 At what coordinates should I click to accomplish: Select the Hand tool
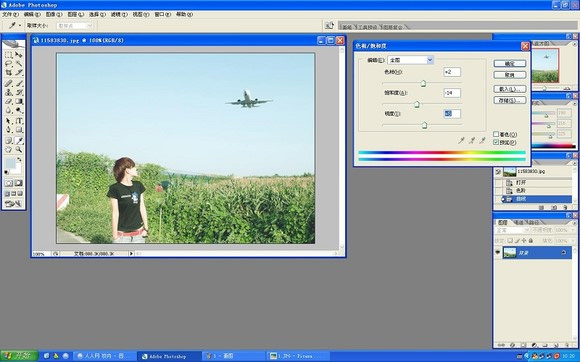point(9,149)
